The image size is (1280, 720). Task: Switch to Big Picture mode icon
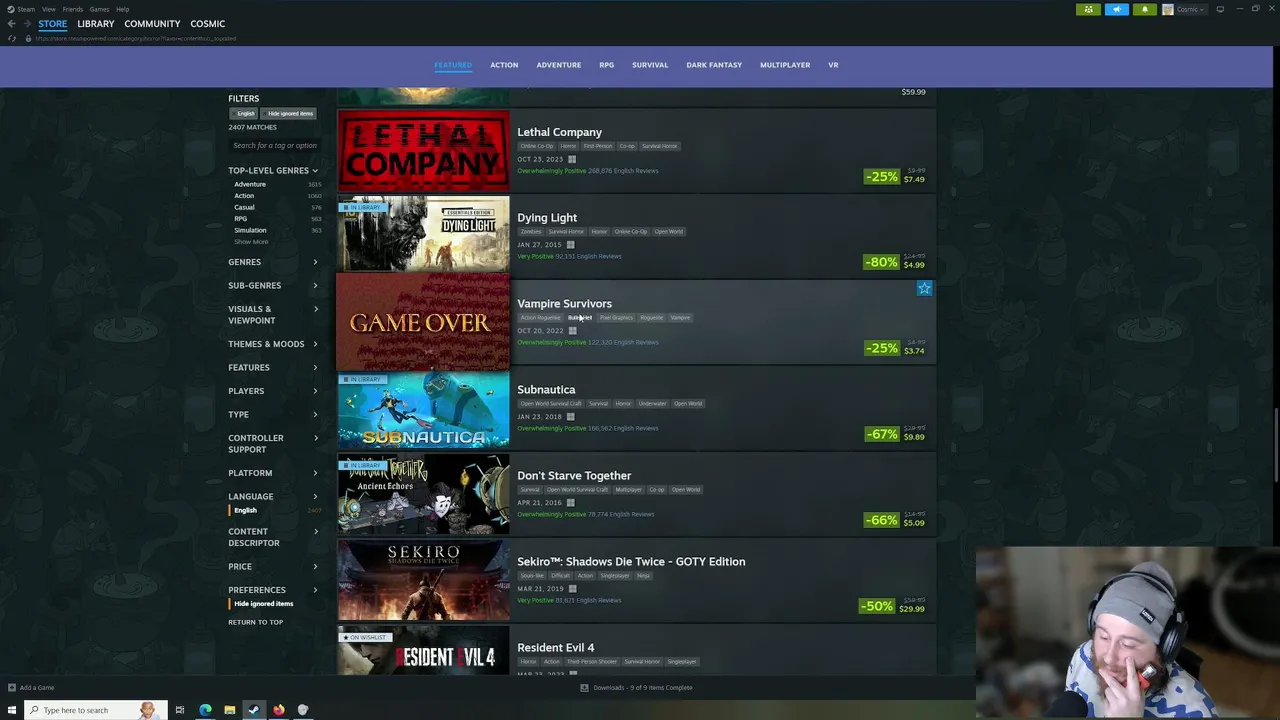[x=1220, y=9]
